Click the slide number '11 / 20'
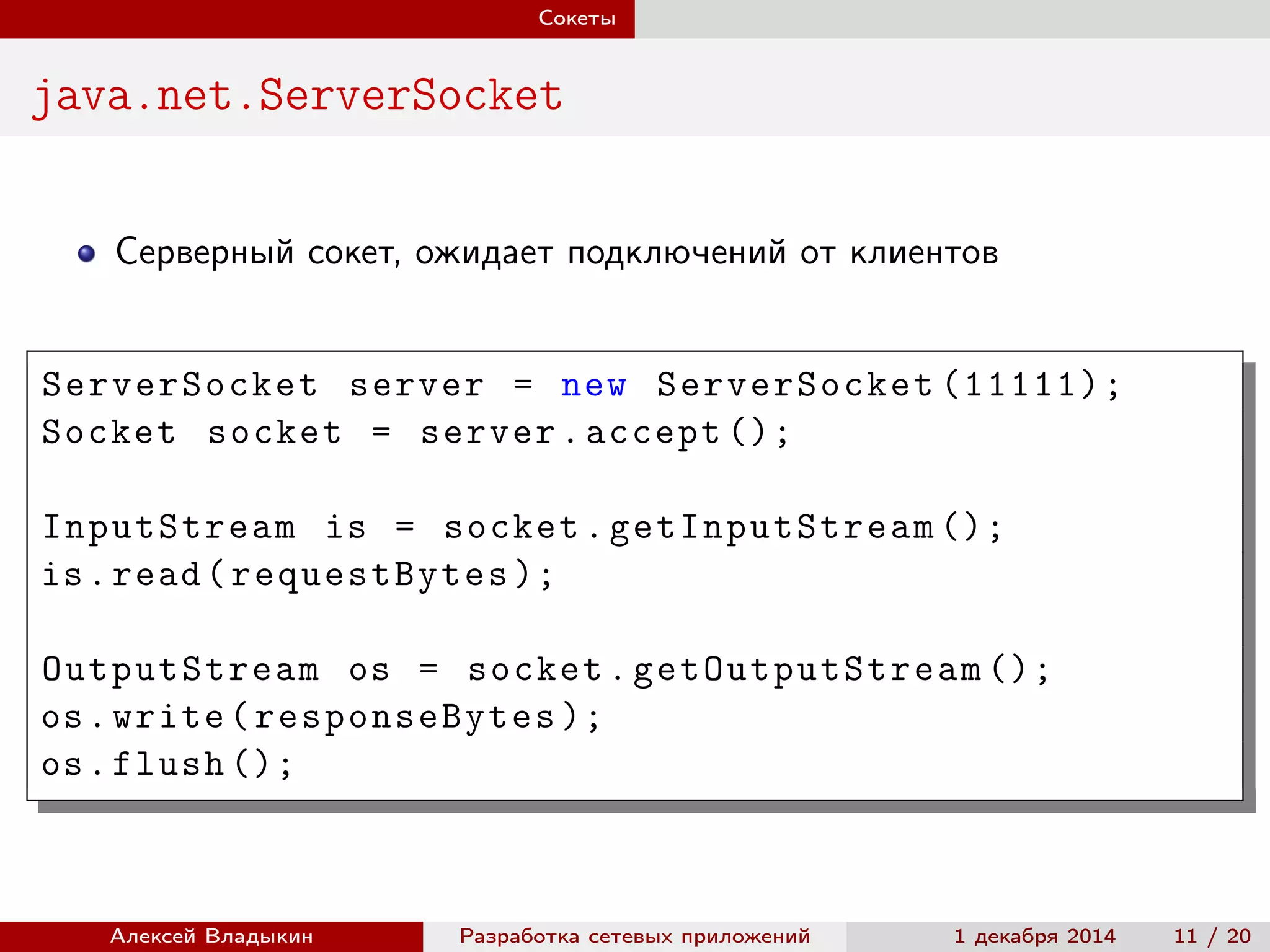Image resolution: width=1270 pixels, height=952 pixels. [x=1212, y=936]
